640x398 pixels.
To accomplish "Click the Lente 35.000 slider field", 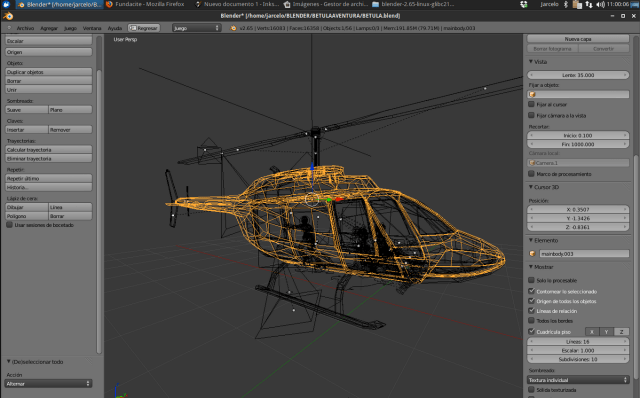I will [x=578, y=75].
